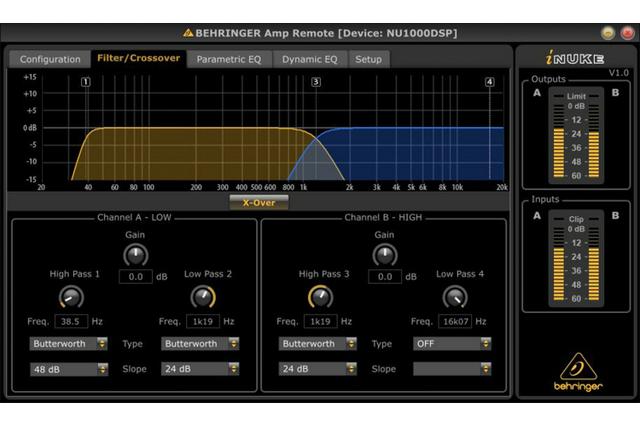Viewport: 640px width, 426px height.
Task: Expand the High Pass 1 48 dB slope dropdown
Action: tap(69, 368)
